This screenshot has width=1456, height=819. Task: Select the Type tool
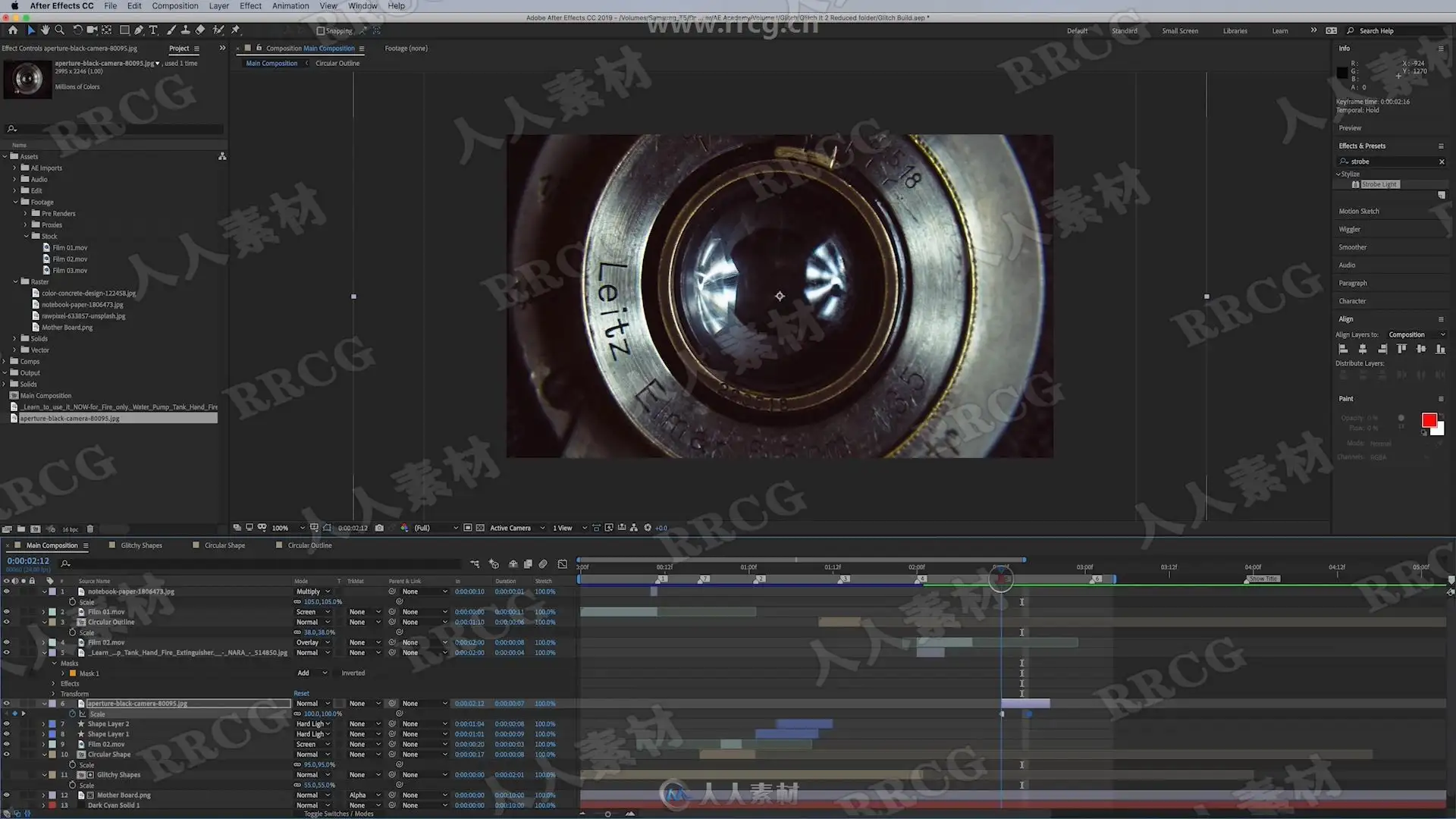pyautogui.click(x=153, y=30)
